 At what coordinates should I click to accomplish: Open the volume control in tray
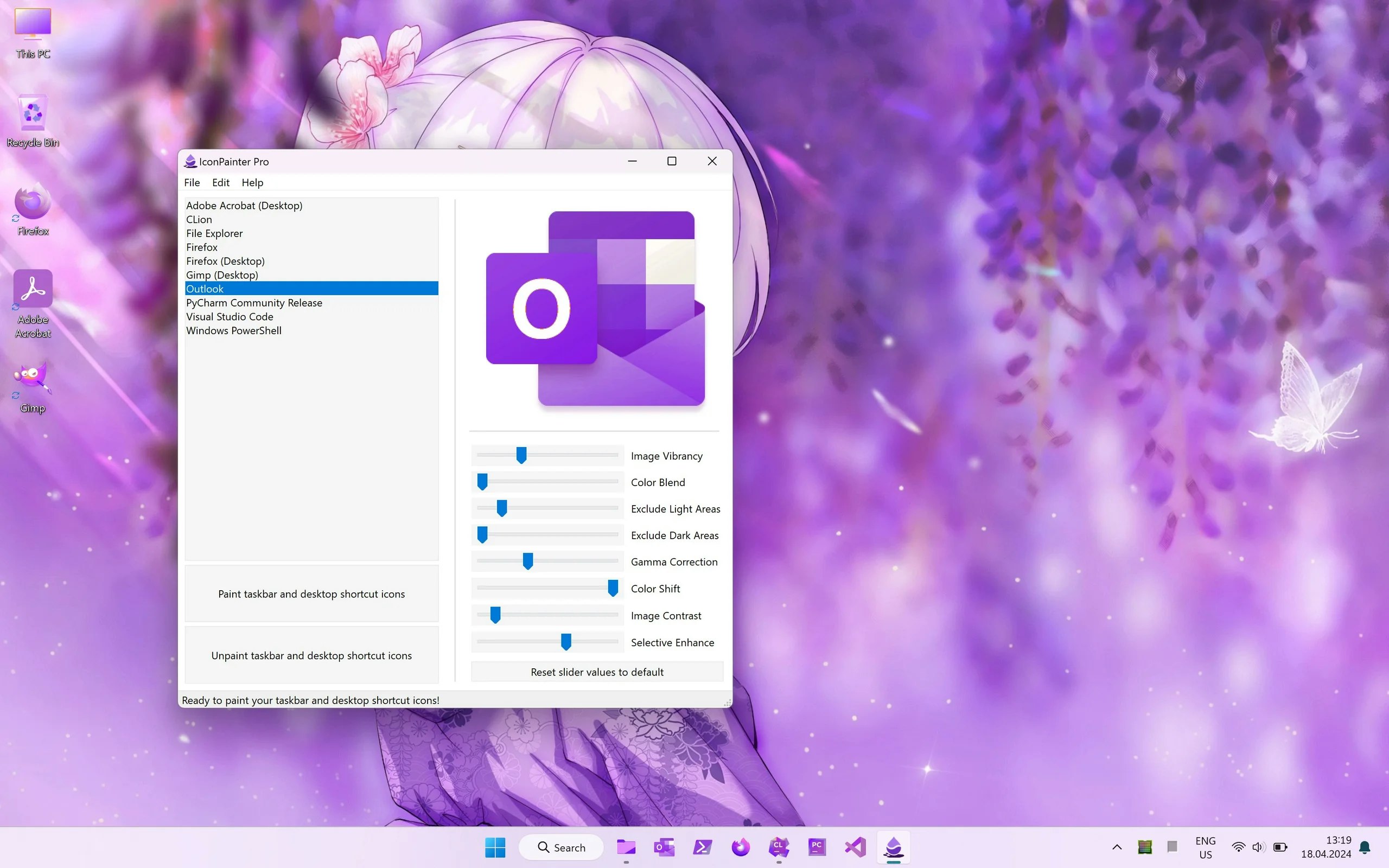click(x=1259, y=847)
